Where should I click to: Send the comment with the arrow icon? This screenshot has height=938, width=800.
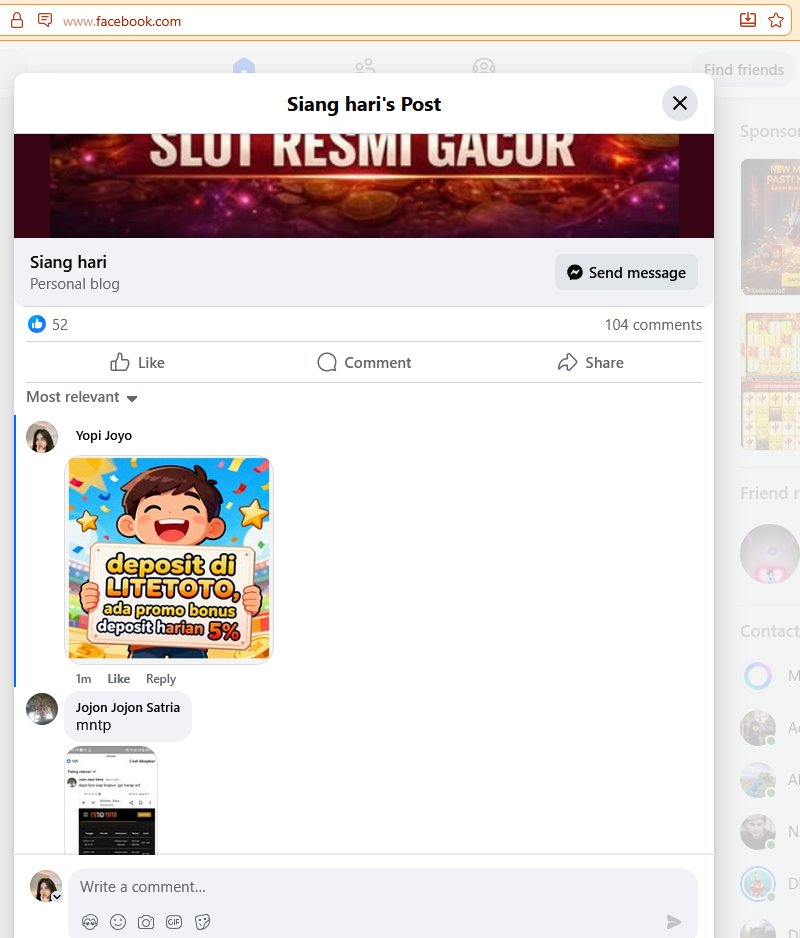(674, 922)
